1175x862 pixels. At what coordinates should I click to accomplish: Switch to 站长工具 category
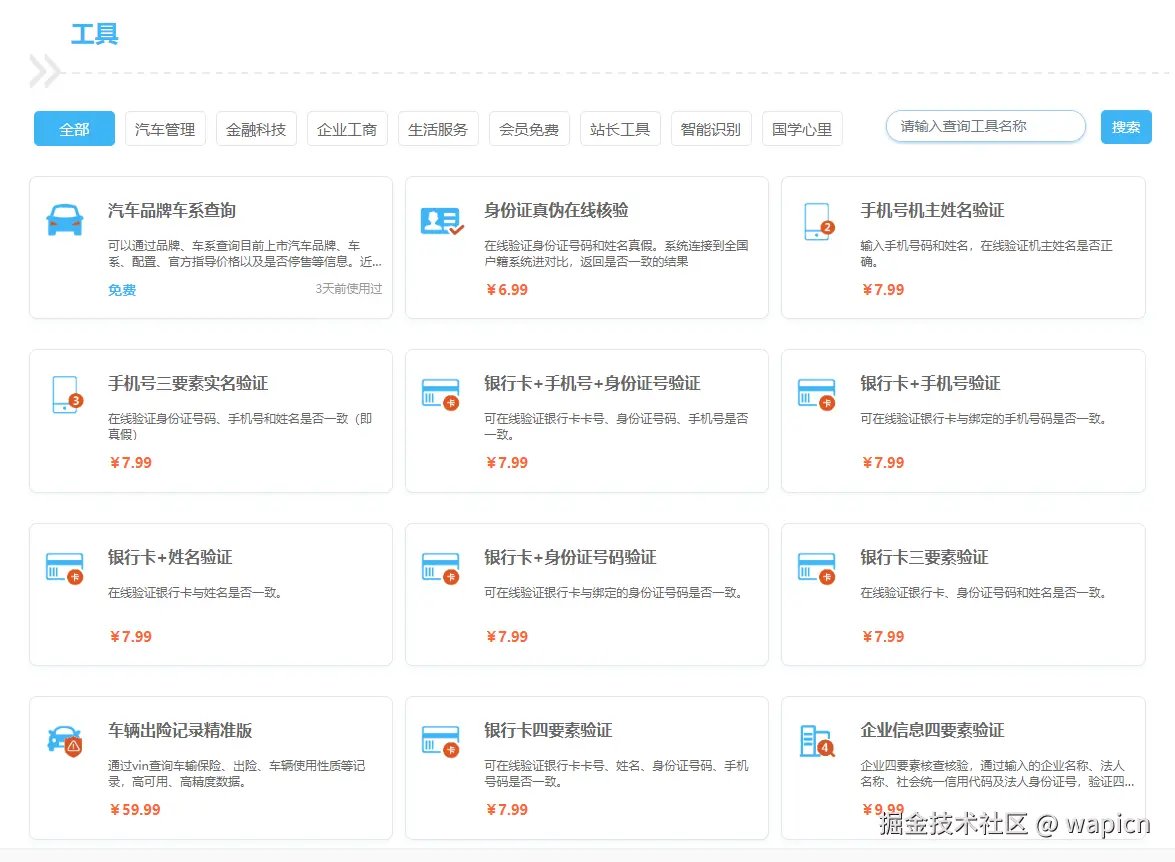coord(620,128)
